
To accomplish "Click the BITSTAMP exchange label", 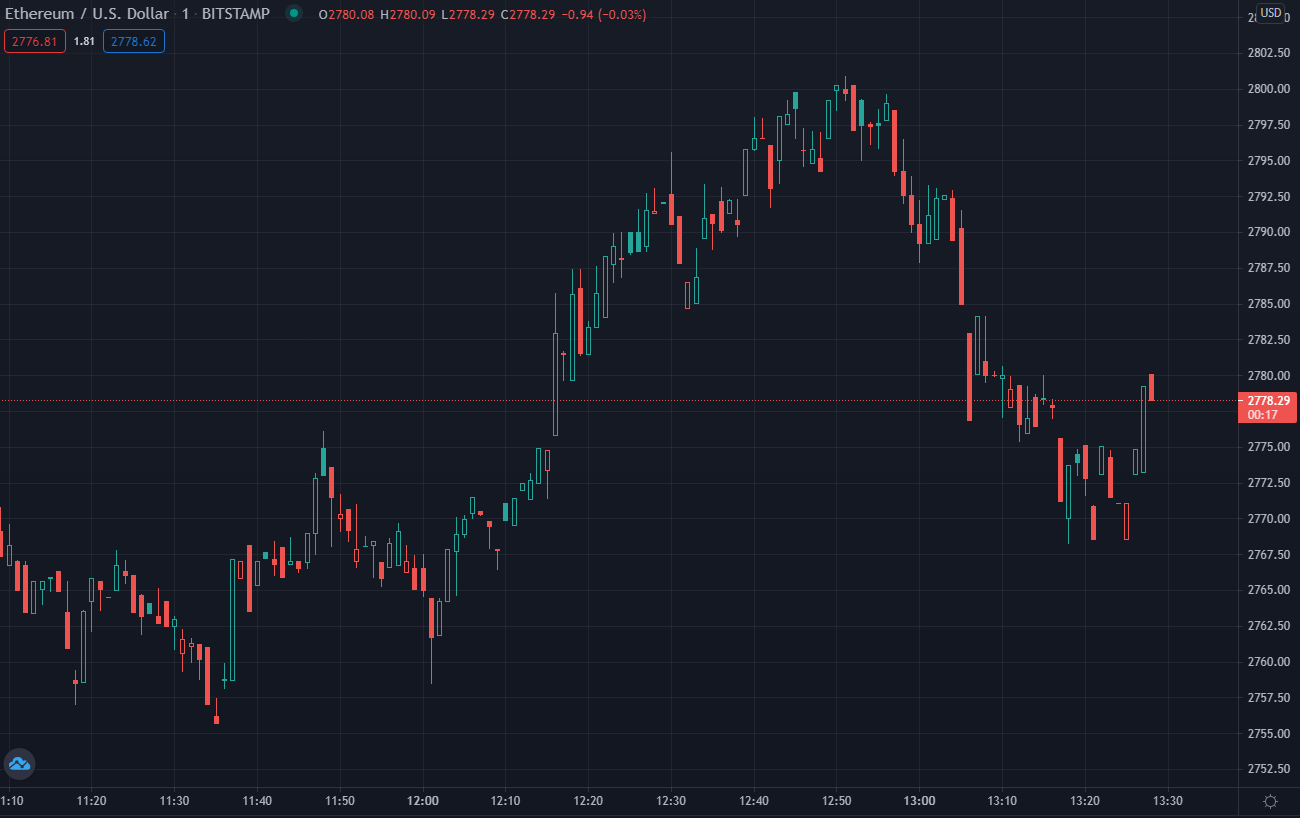I will [x=235, y=14].
